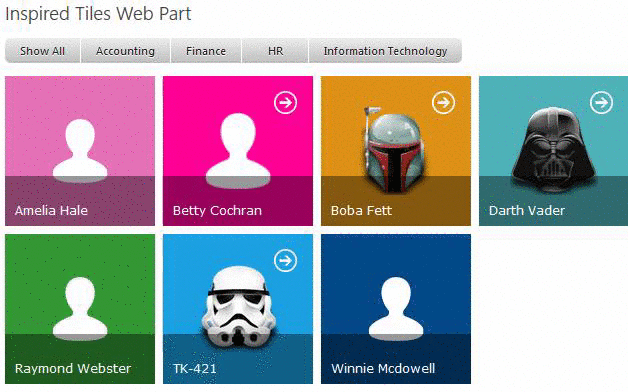Click the Winnie Mcdowell name label
The image size is (628, 392).
tap(383, 368)
